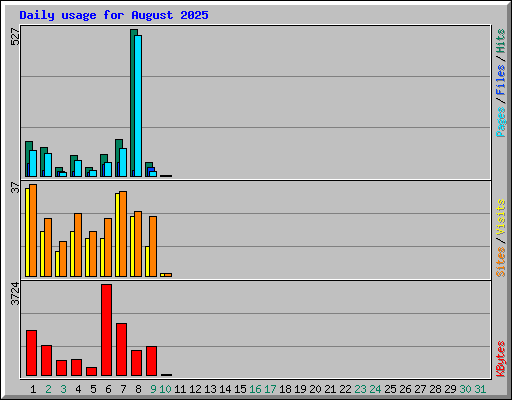Viewport: 512px width, 400px height.
Task: Click the red KBytes bar for day 1
Action: (31, 353)
